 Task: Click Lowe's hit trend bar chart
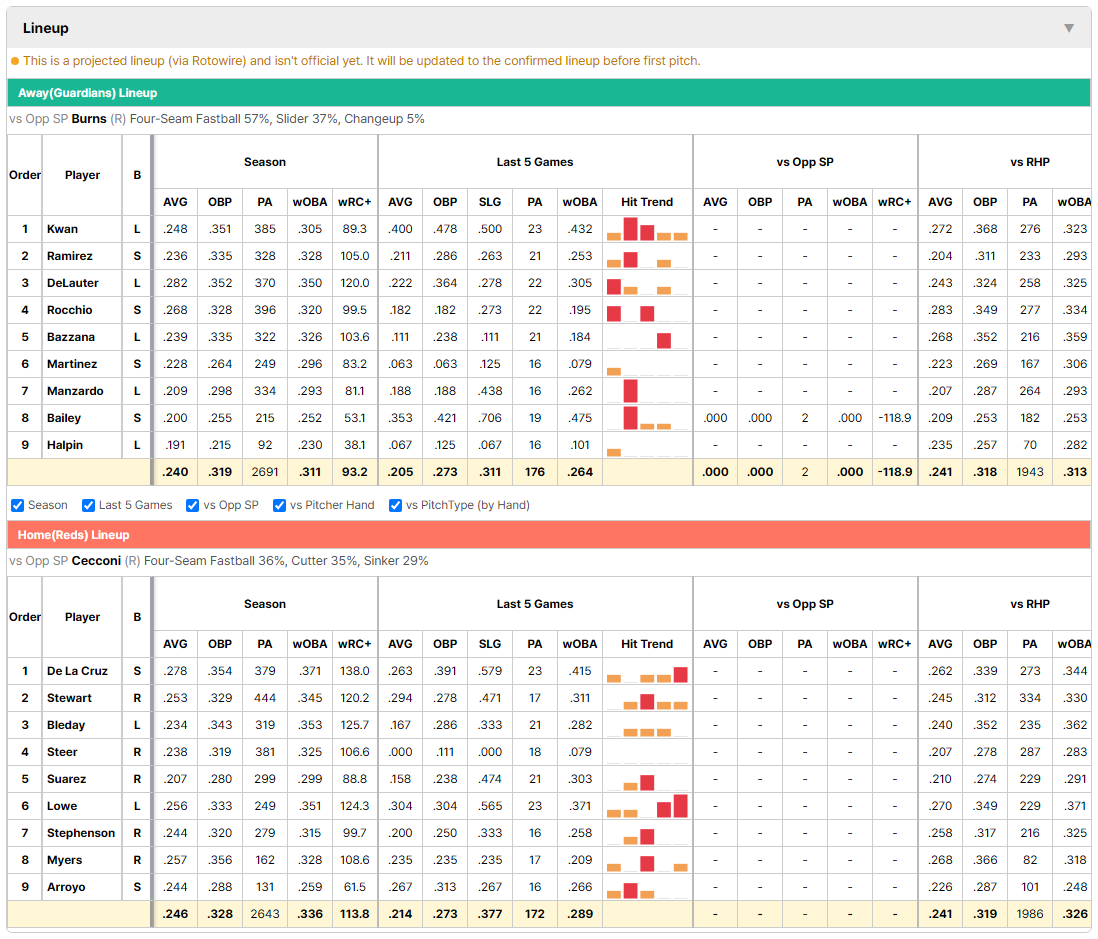tap(646, 806)
